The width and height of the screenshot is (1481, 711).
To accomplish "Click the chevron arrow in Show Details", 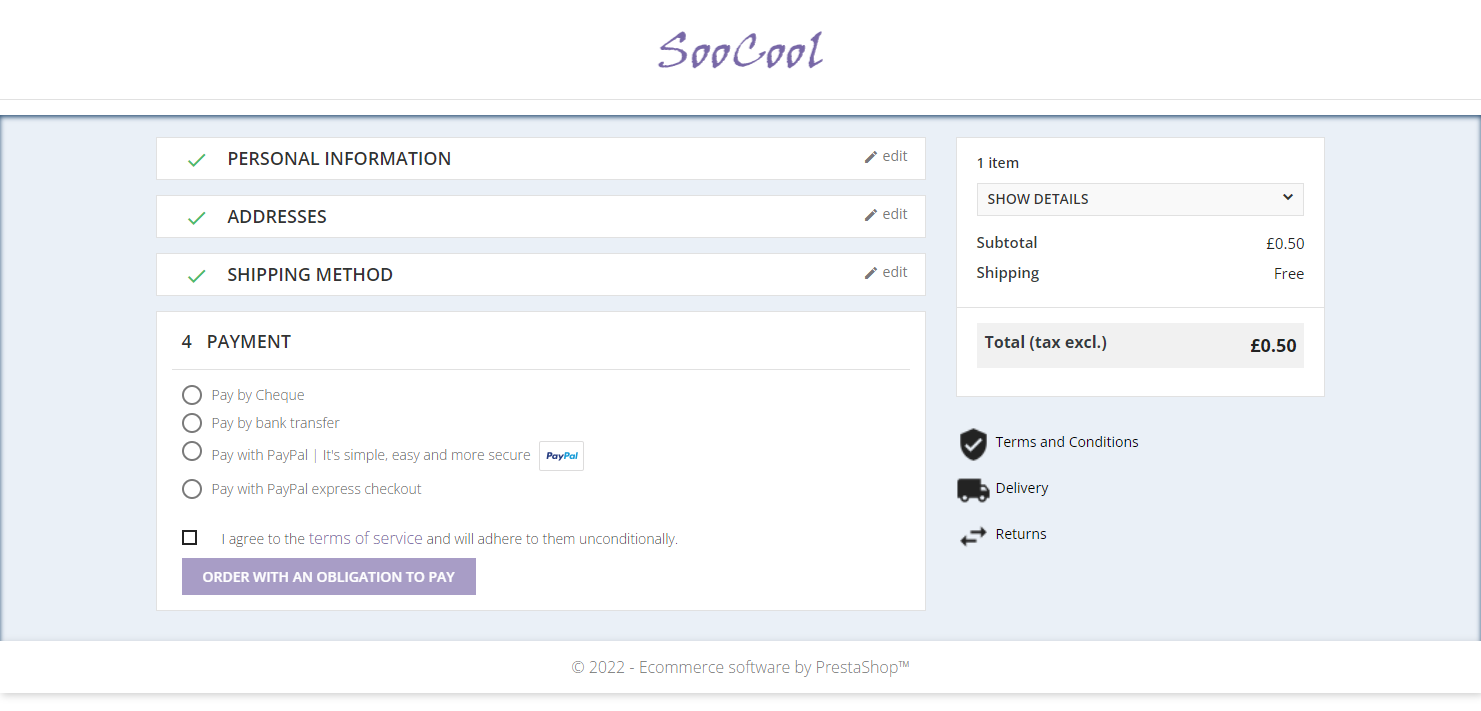I will 1288,197.
